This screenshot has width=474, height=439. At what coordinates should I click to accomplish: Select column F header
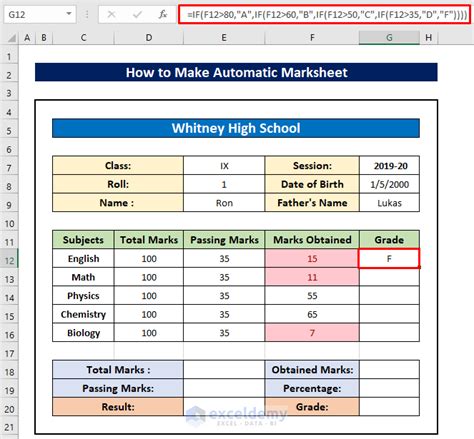[312, 38]
